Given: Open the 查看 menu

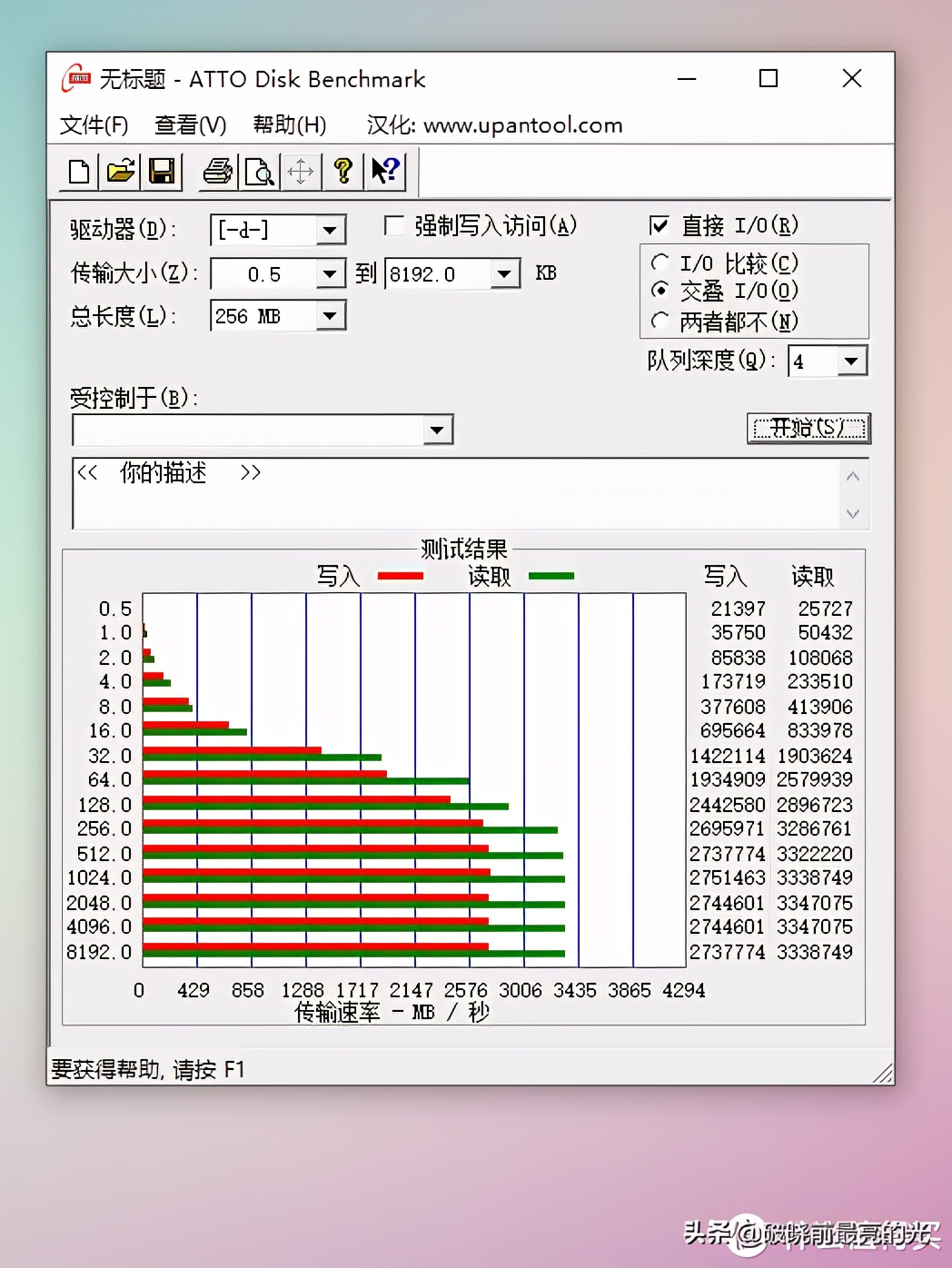Looking at the screenshot, I should pyautogui.click(x=190, y=124).
